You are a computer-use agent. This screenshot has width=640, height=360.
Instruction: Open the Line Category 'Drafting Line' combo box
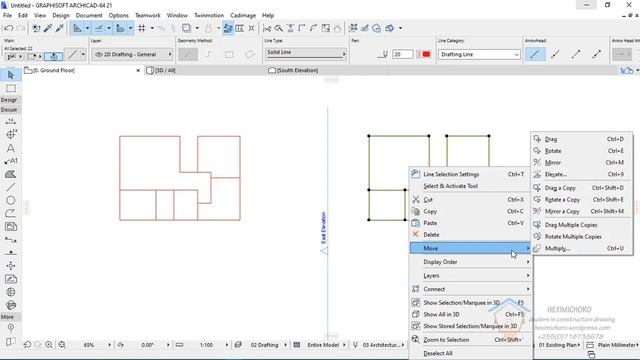[479, 54]
